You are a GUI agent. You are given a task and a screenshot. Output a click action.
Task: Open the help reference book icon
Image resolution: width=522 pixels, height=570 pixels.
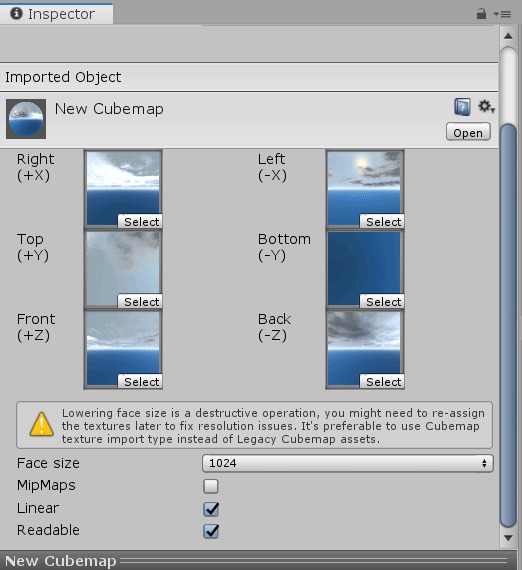pyautogui.click(x=462, y=107)
